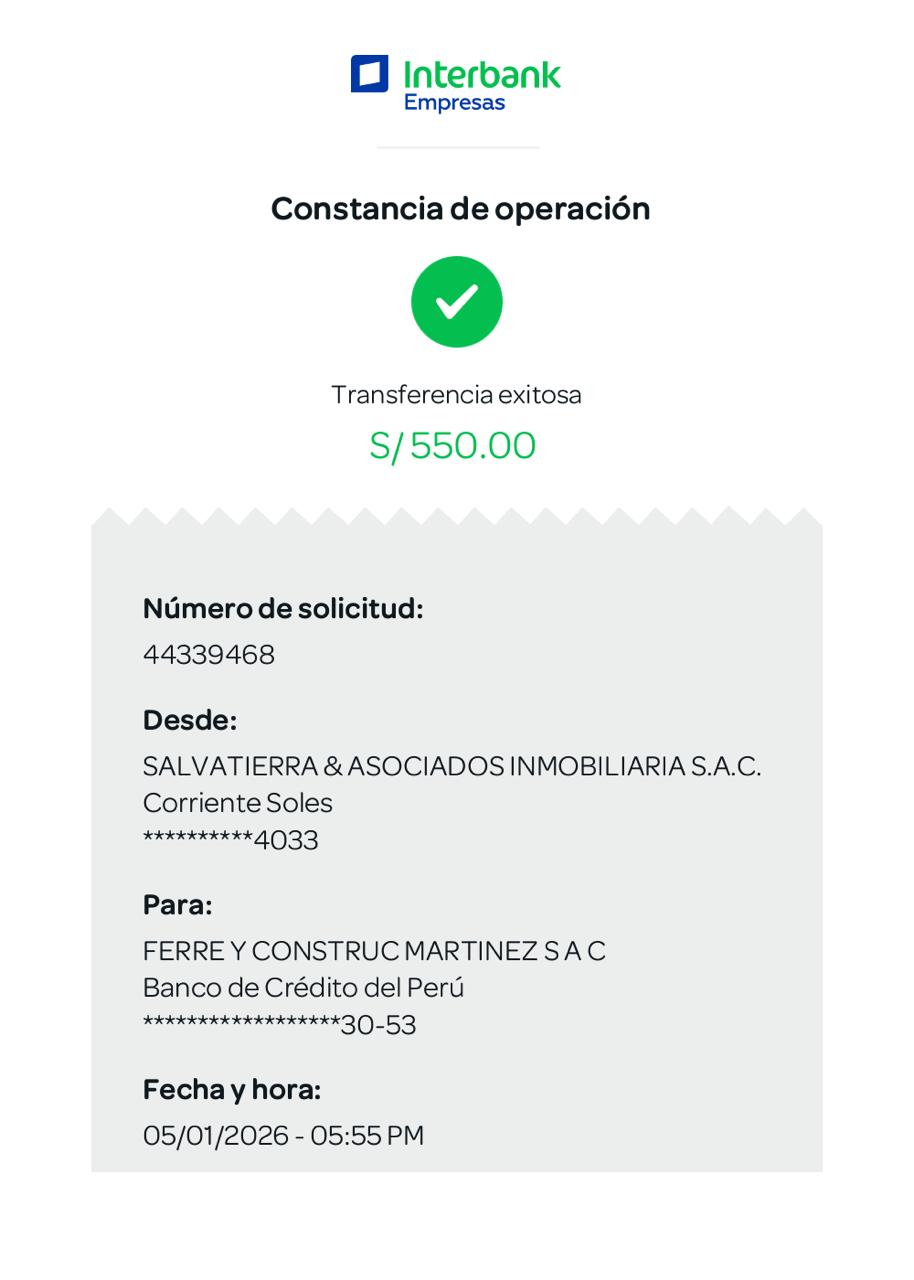The height and width of the screenshot is (1280, 914).
Task: Select the masked account ending in 4033
Action: (x=231, y=840)
